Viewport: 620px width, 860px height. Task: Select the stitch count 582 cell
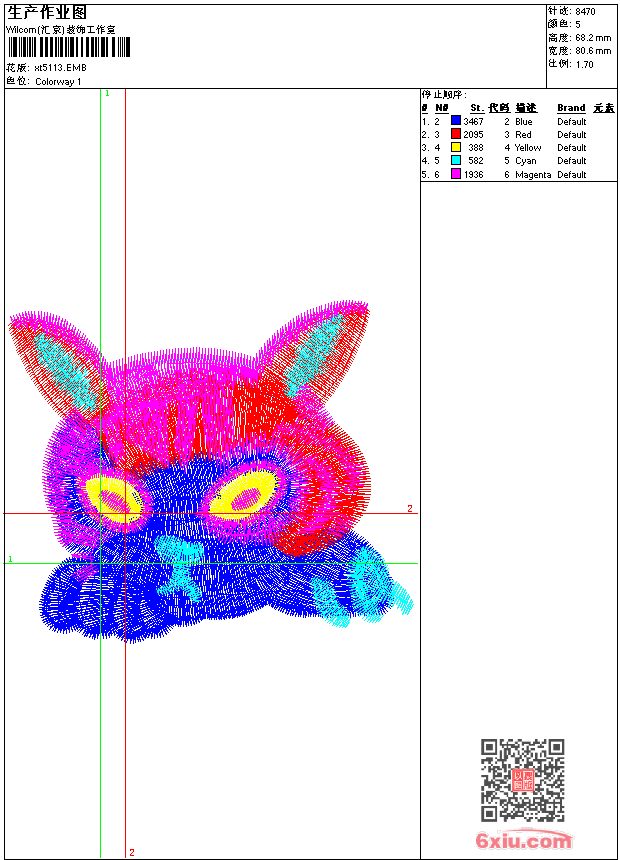tap(476, 161)
